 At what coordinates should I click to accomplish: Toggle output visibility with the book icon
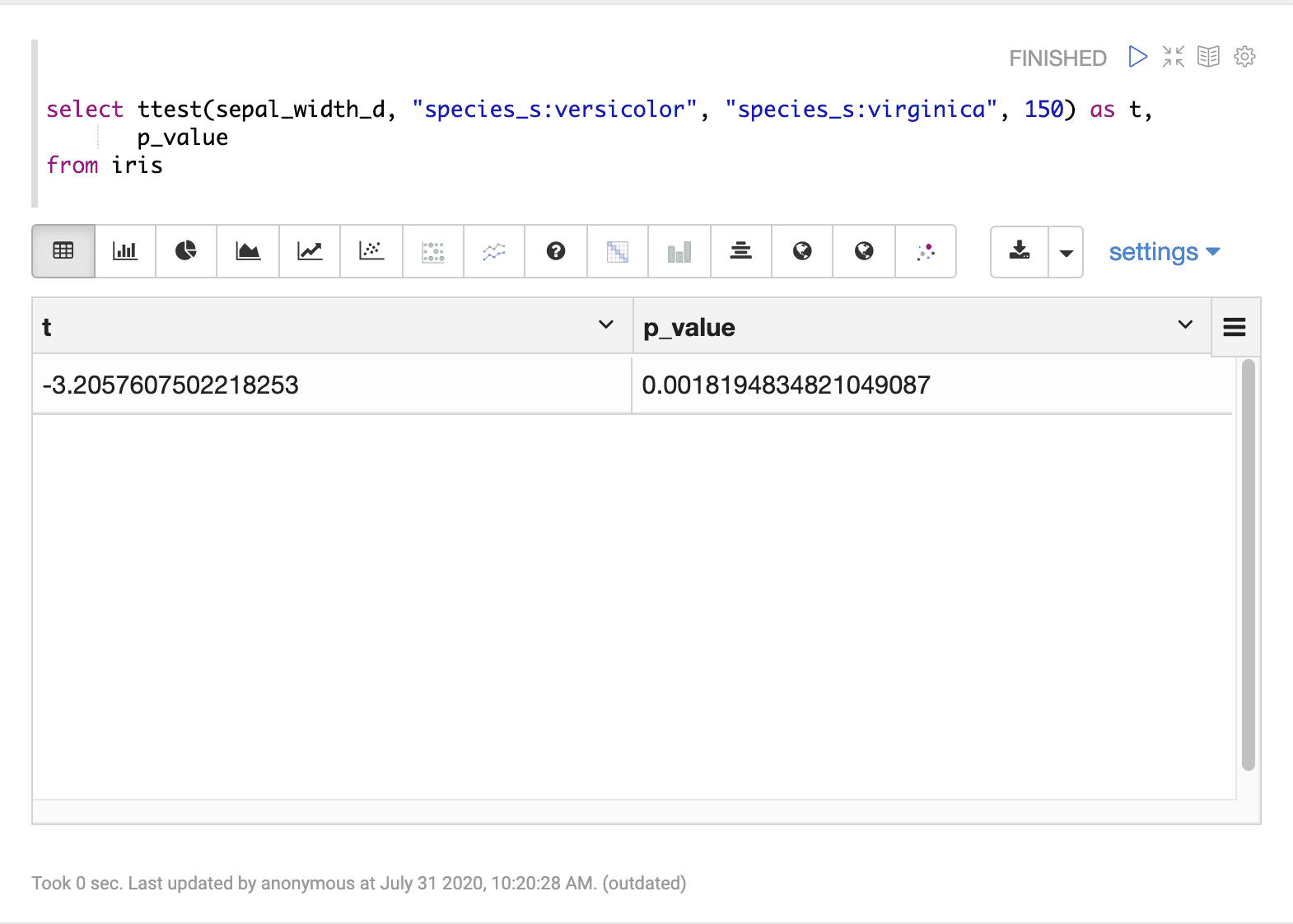[1208, 57]
